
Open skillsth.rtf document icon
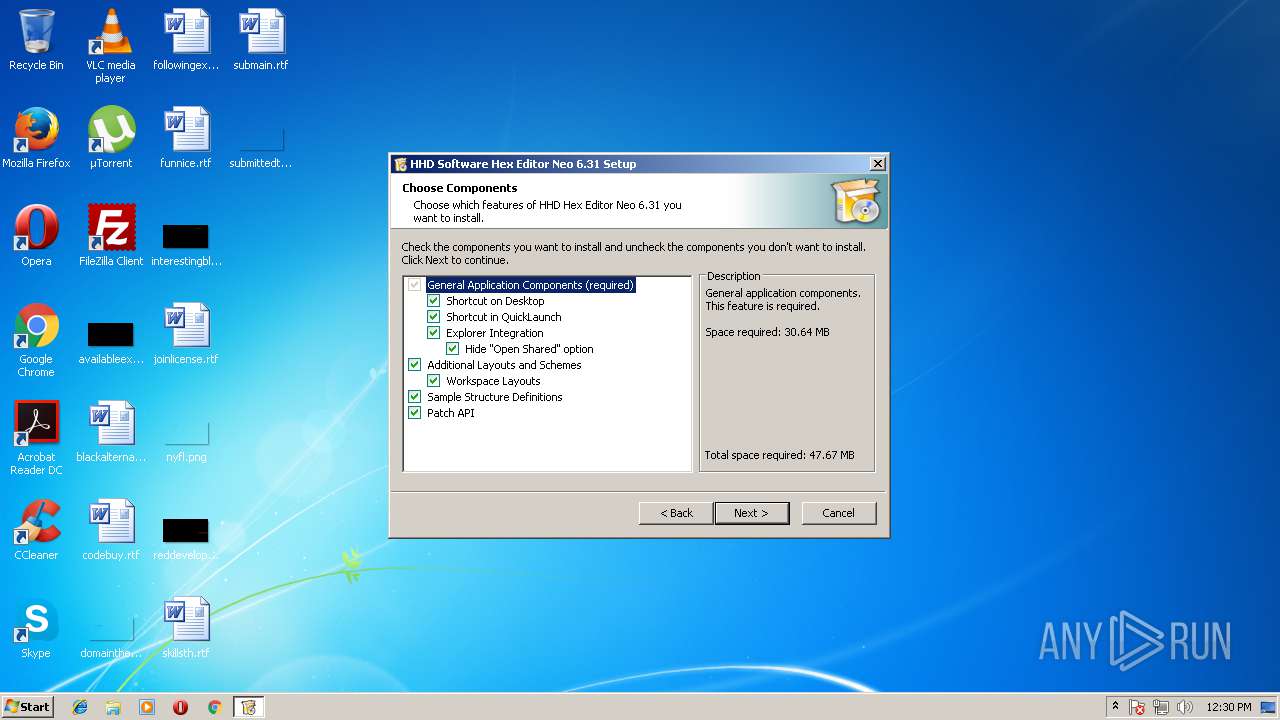(186, 628)
